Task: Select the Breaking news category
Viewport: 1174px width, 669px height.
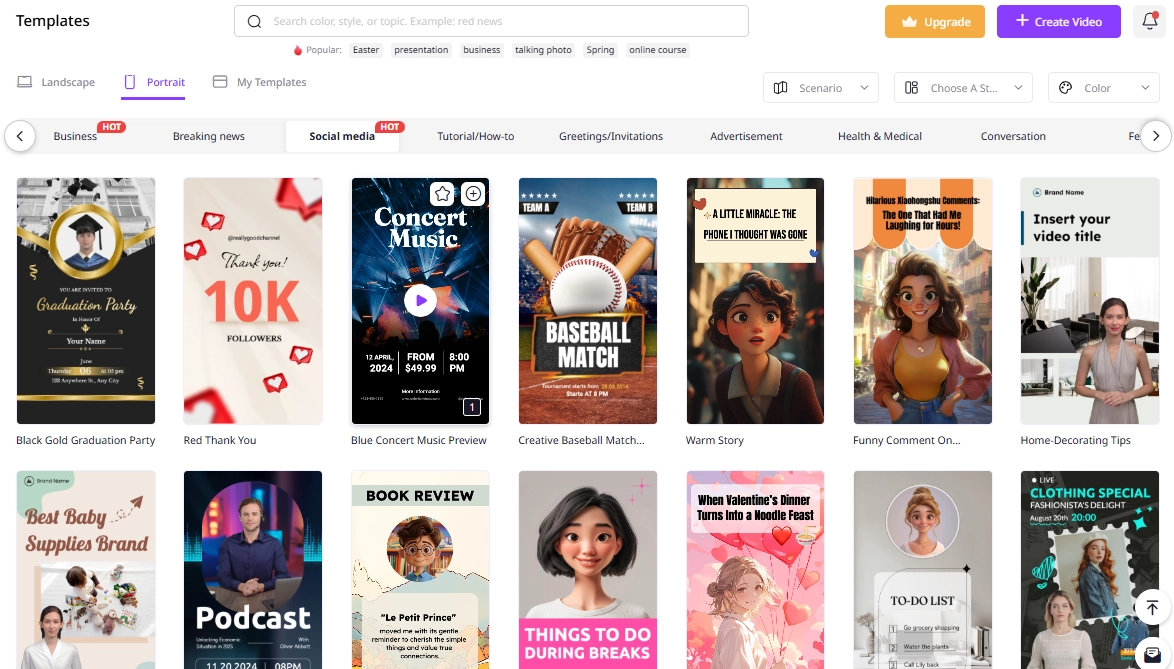Action: tap(209, 136)
